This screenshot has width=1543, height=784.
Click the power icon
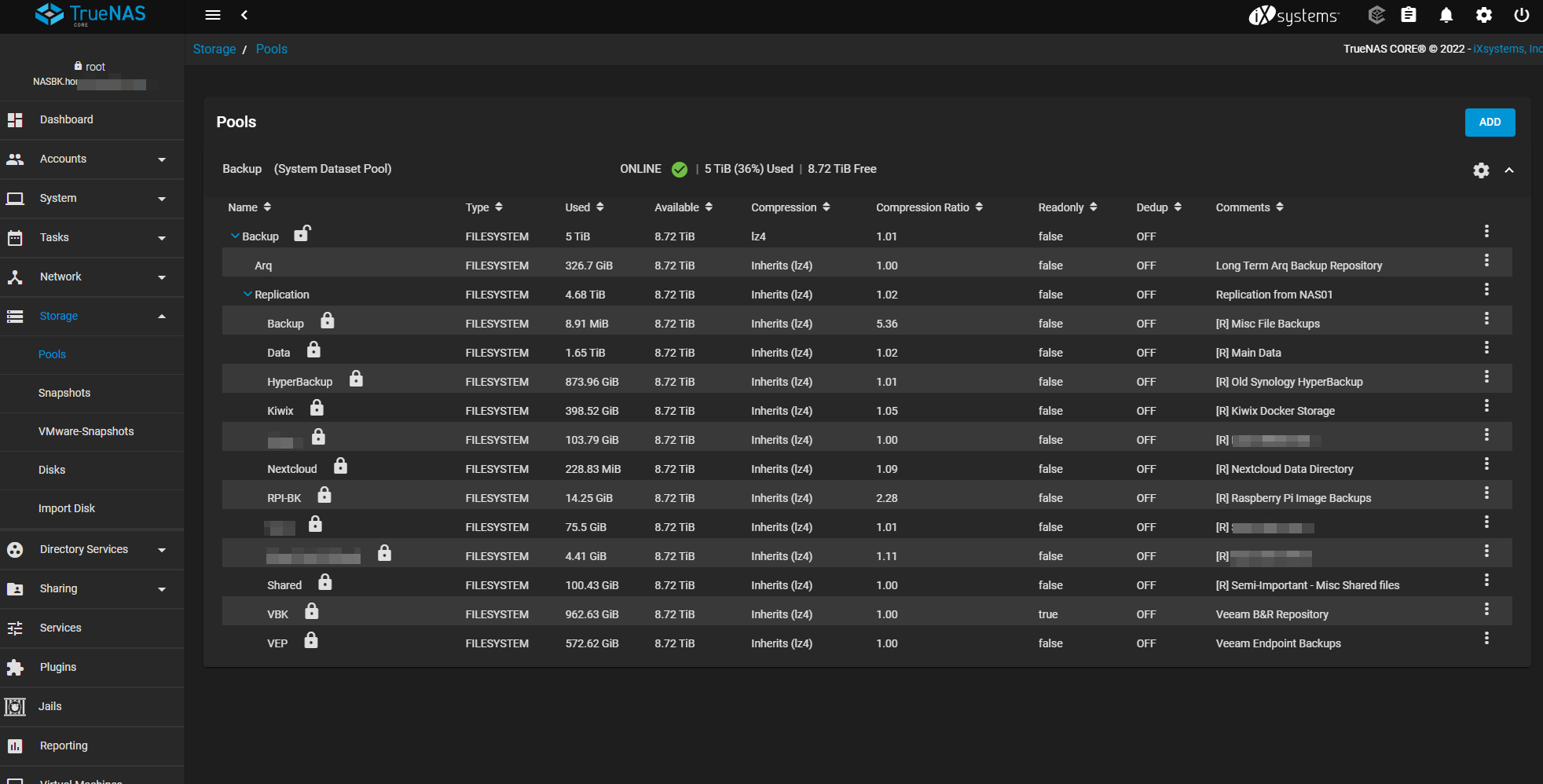click(1522, 15)
